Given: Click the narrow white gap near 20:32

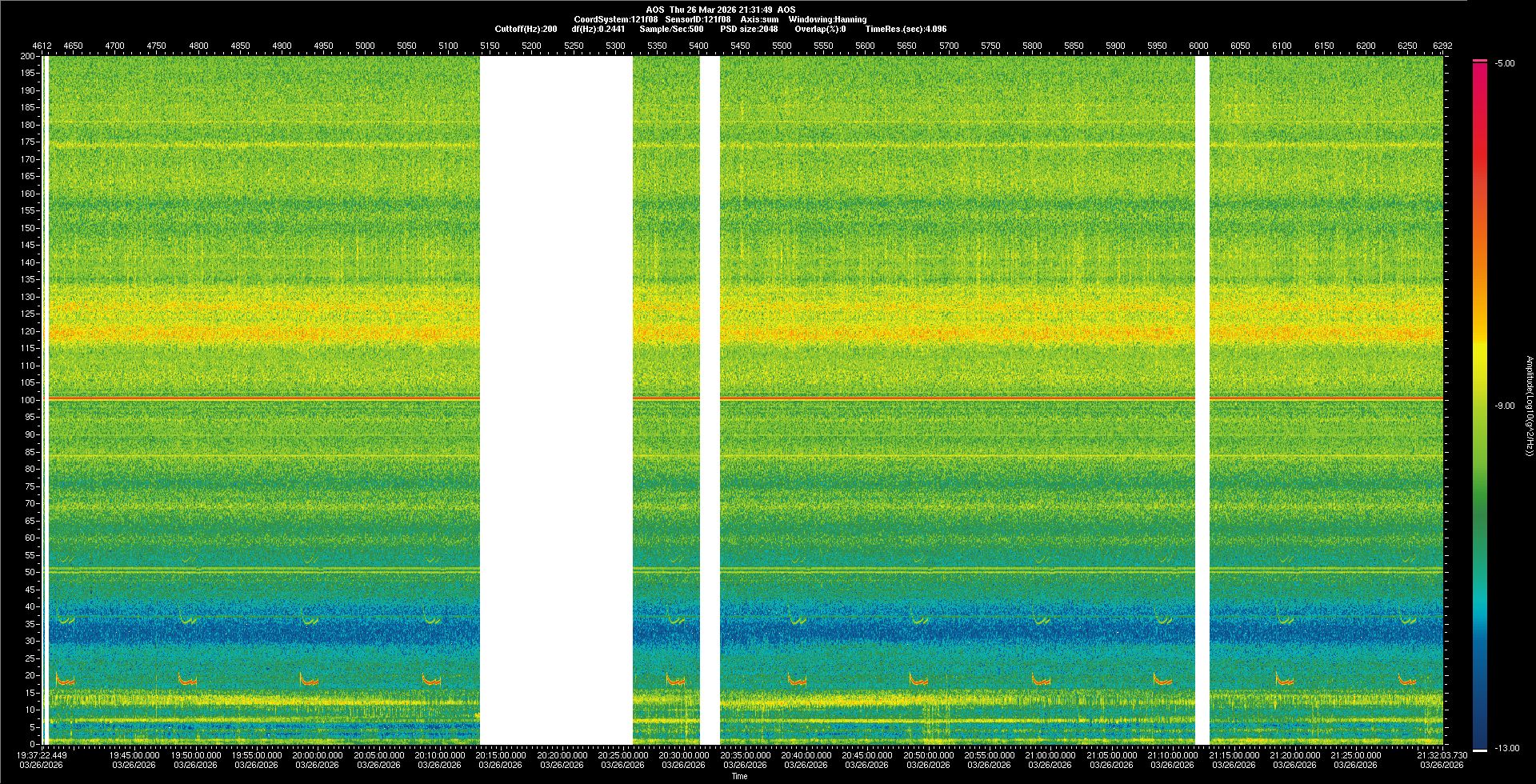Looking at the screenshot, I should point(710,400).
